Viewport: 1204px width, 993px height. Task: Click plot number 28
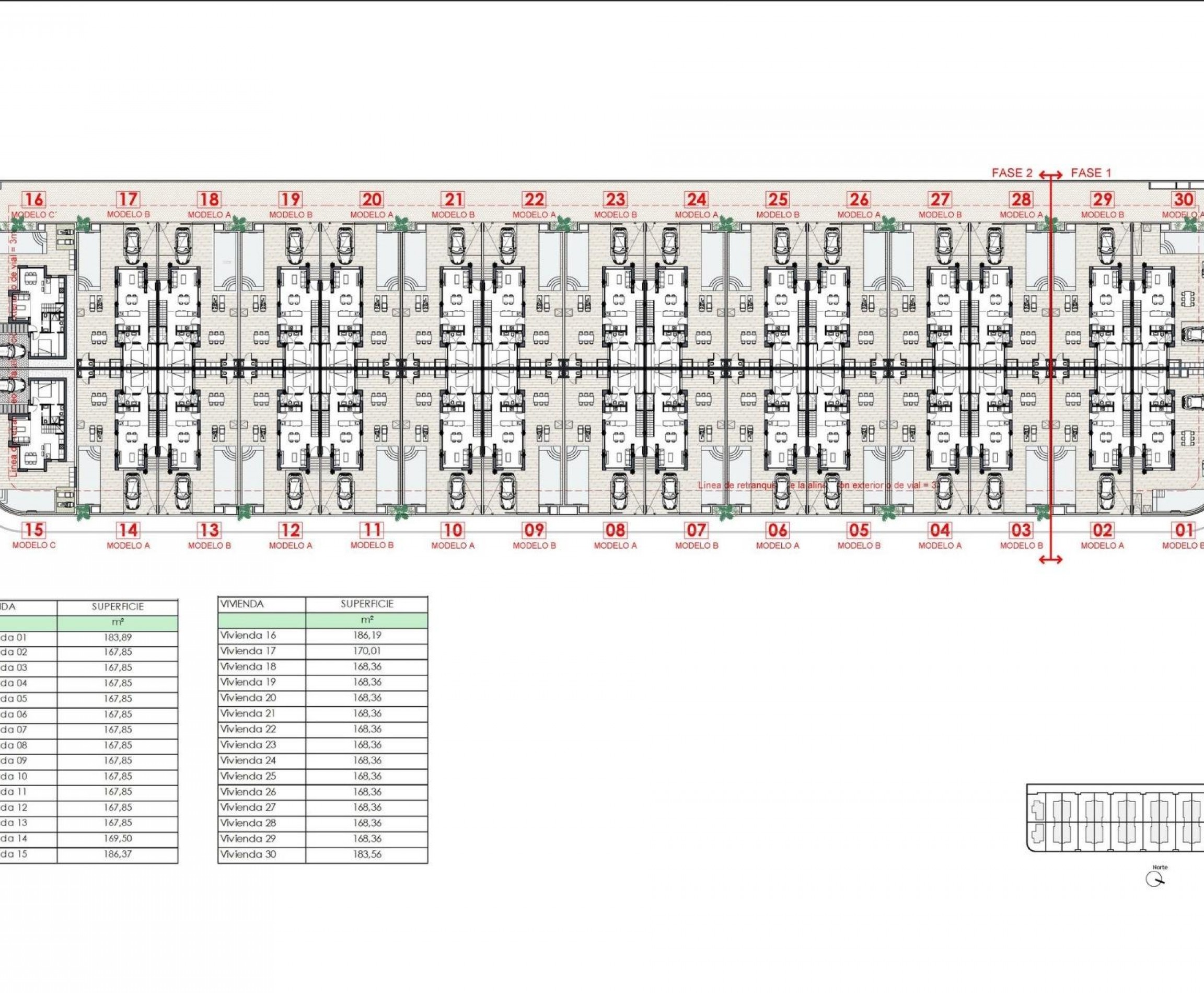coord(1021,199)
